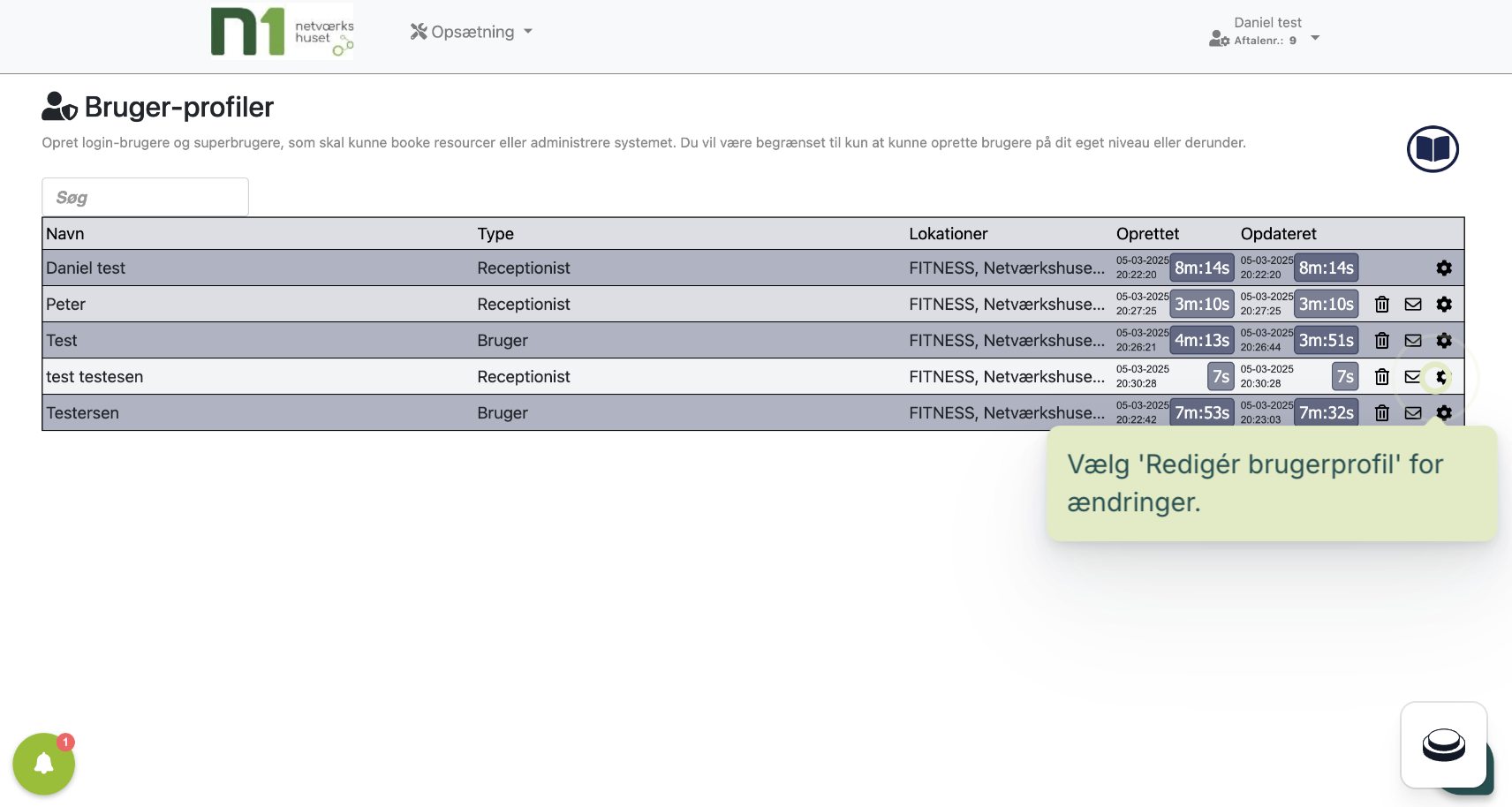
Task: Select the 'Test' name cell
Action: click(x=62, y=340)
